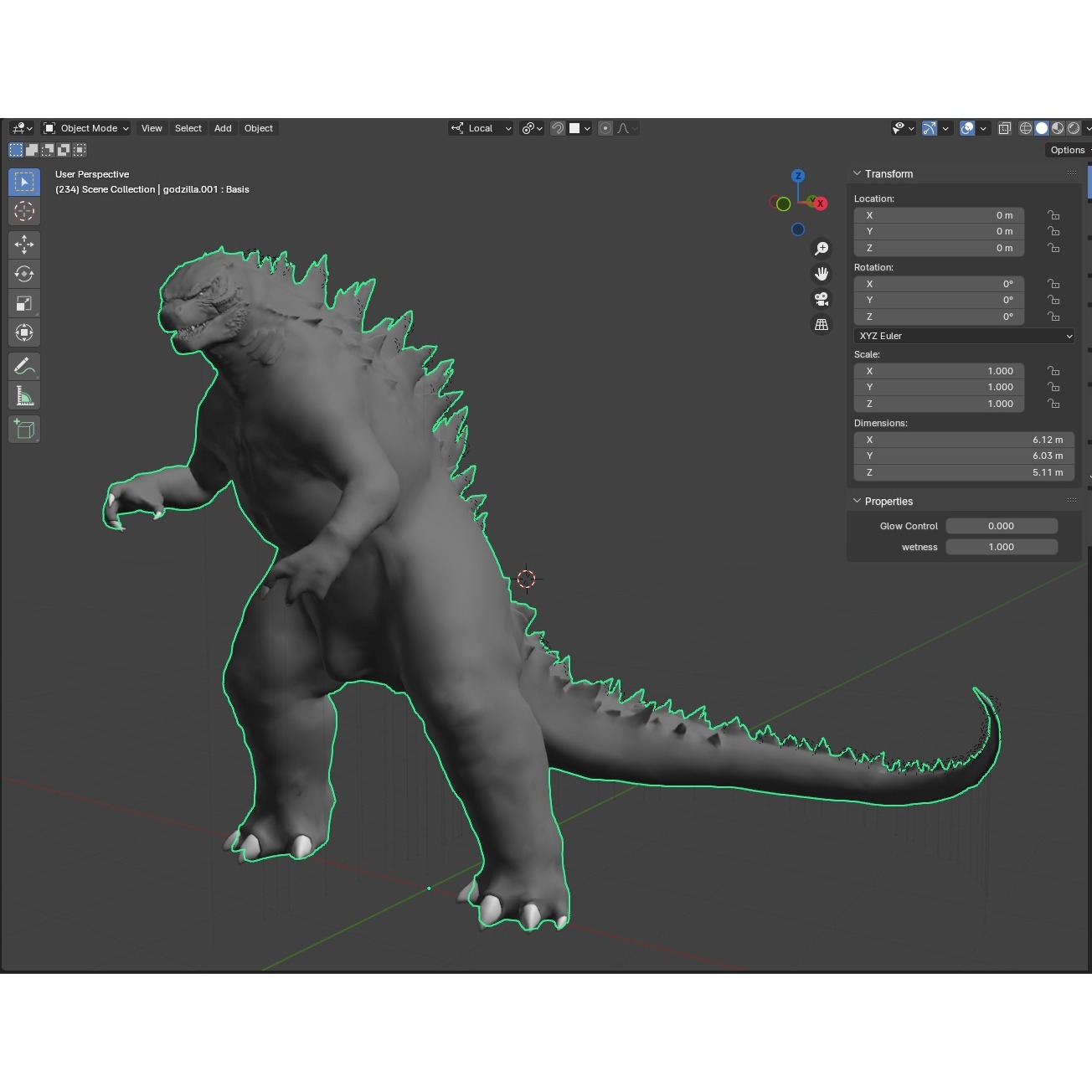Collapse the Transform panel

(x=857, y=173)
